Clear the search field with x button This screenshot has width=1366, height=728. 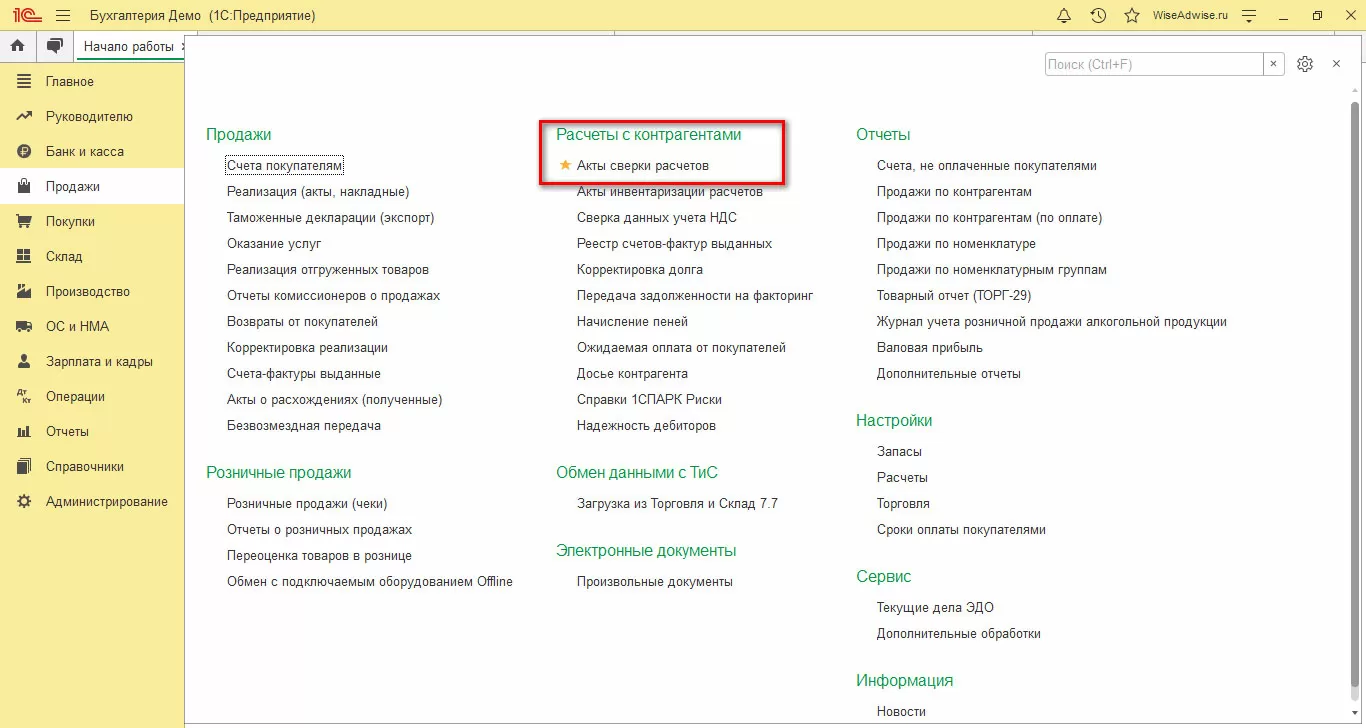(1274, 64)
